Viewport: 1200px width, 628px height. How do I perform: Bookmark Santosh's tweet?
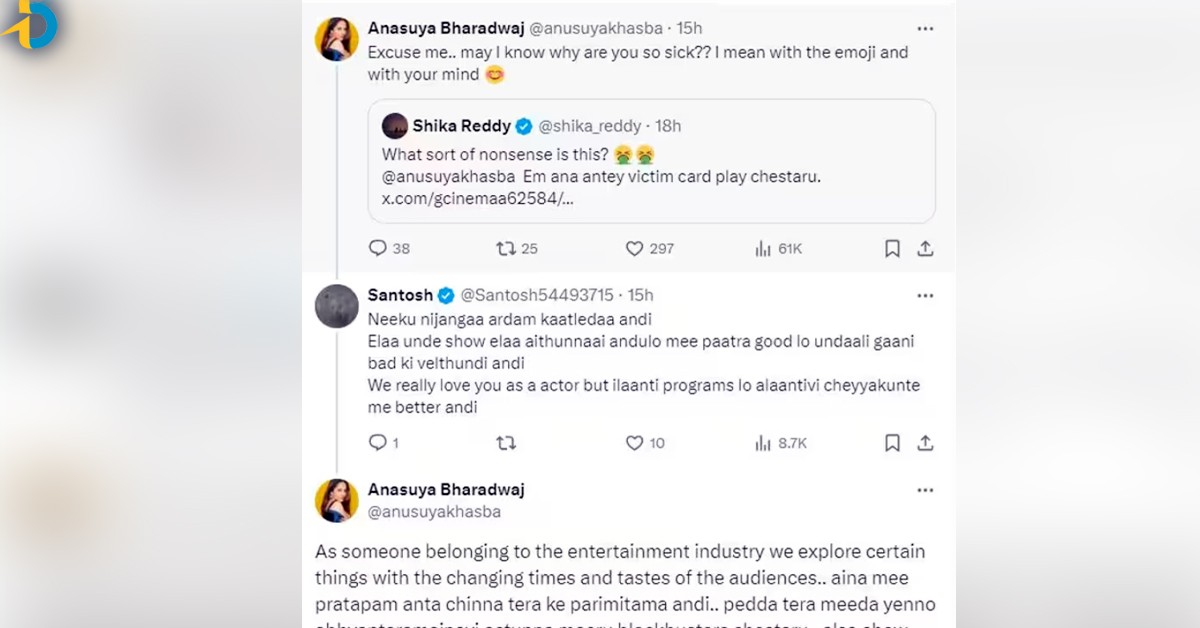(x=892, y=442)
